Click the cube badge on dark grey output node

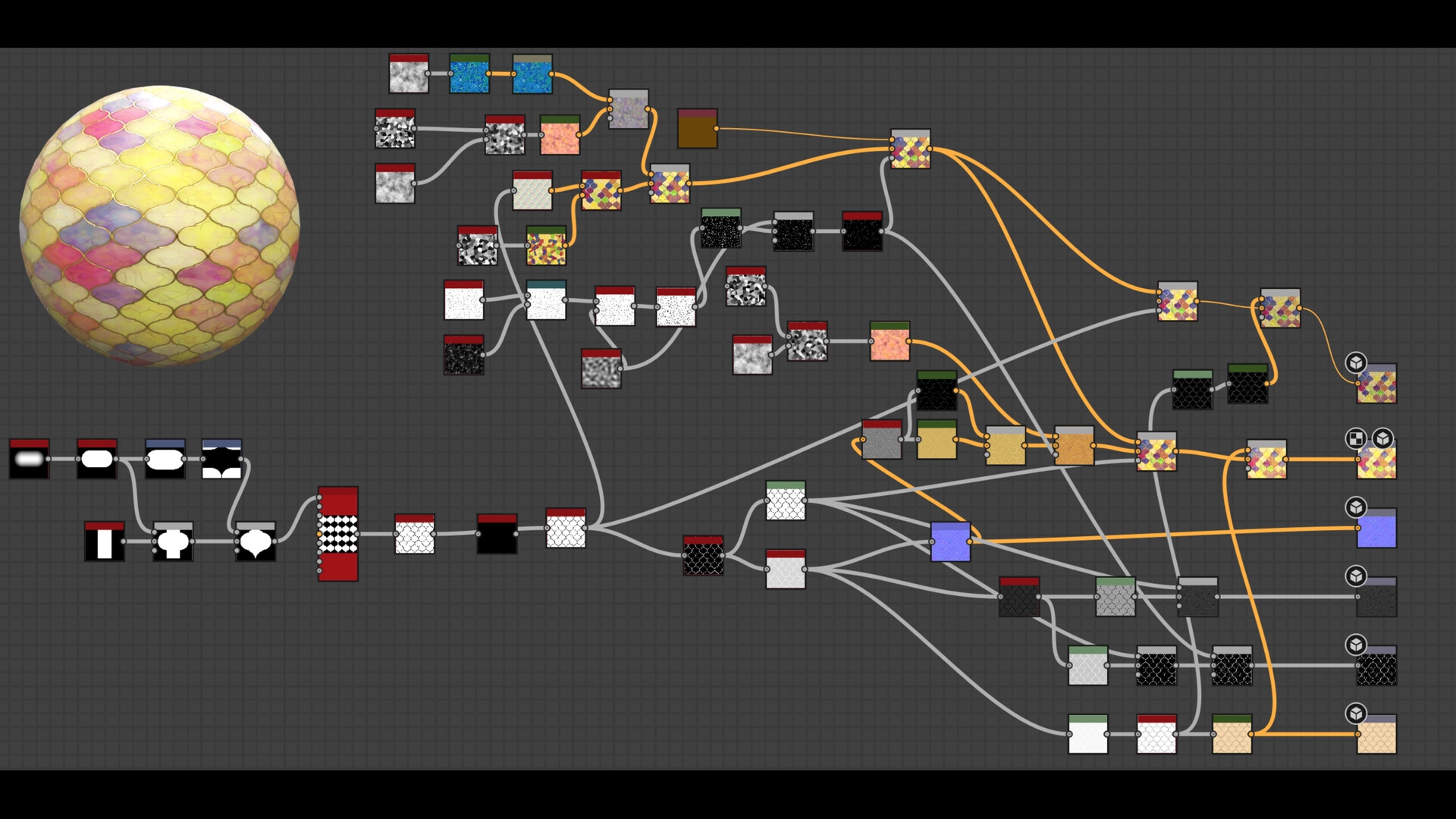tap(1356, 576)
